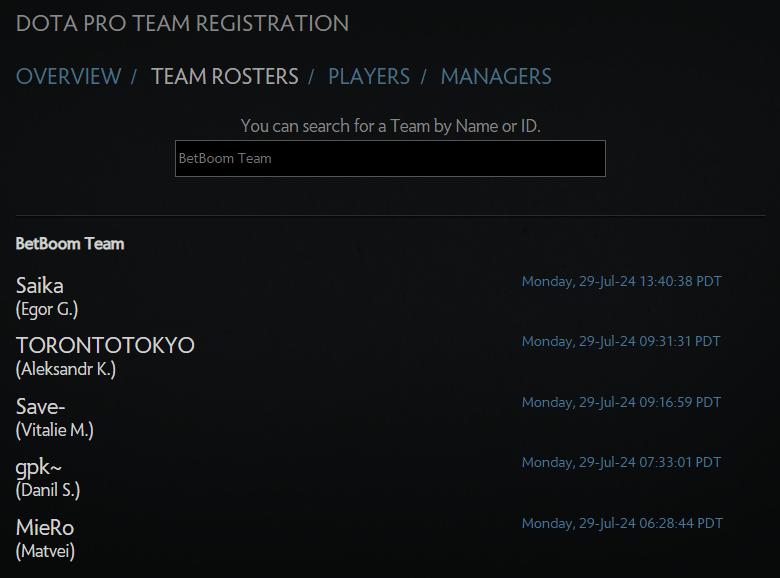Open player TORONTOTOKYO's entry
This screenshot has width=780, height=578.
click(x=105, y=346)
